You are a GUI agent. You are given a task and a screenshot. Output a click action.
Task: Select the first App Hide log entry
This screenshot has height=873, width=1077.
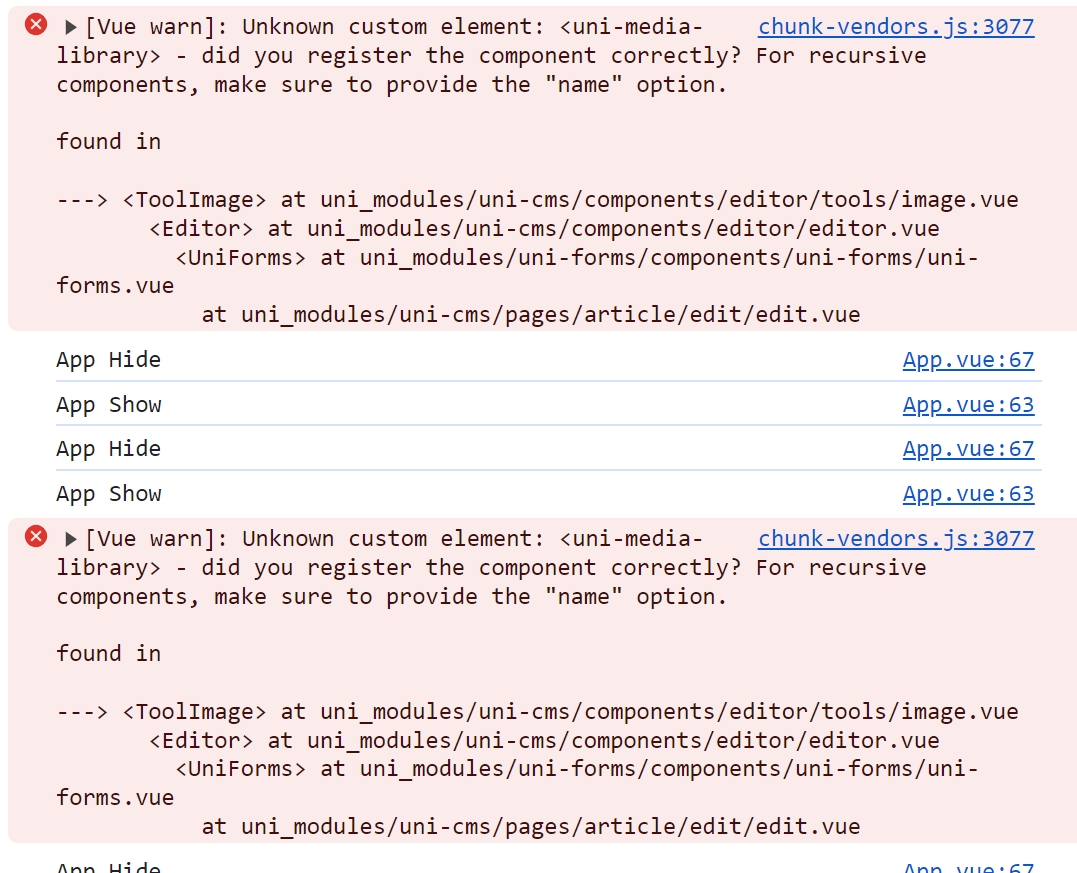[x=108, y=360]
